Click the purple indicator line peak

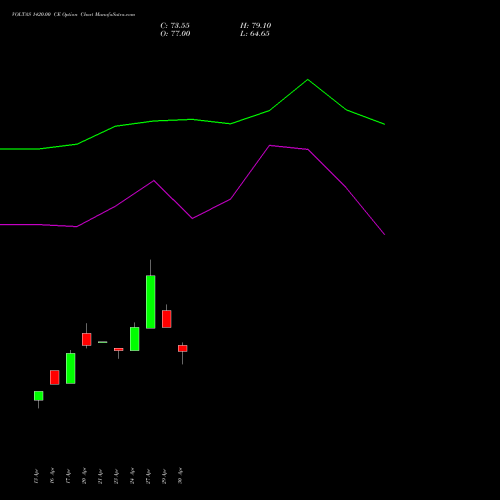click(270, 146)
